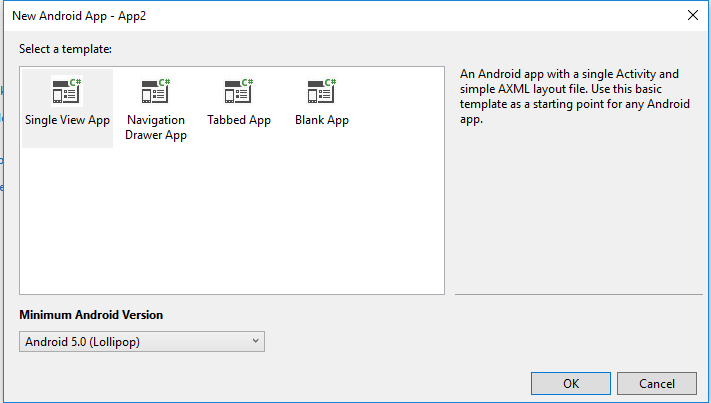This screenshot has height=403, width=711.
Task: Choose the Navigation Drawer App template icon
Action: pyautogui.click(x=155, y=91)
